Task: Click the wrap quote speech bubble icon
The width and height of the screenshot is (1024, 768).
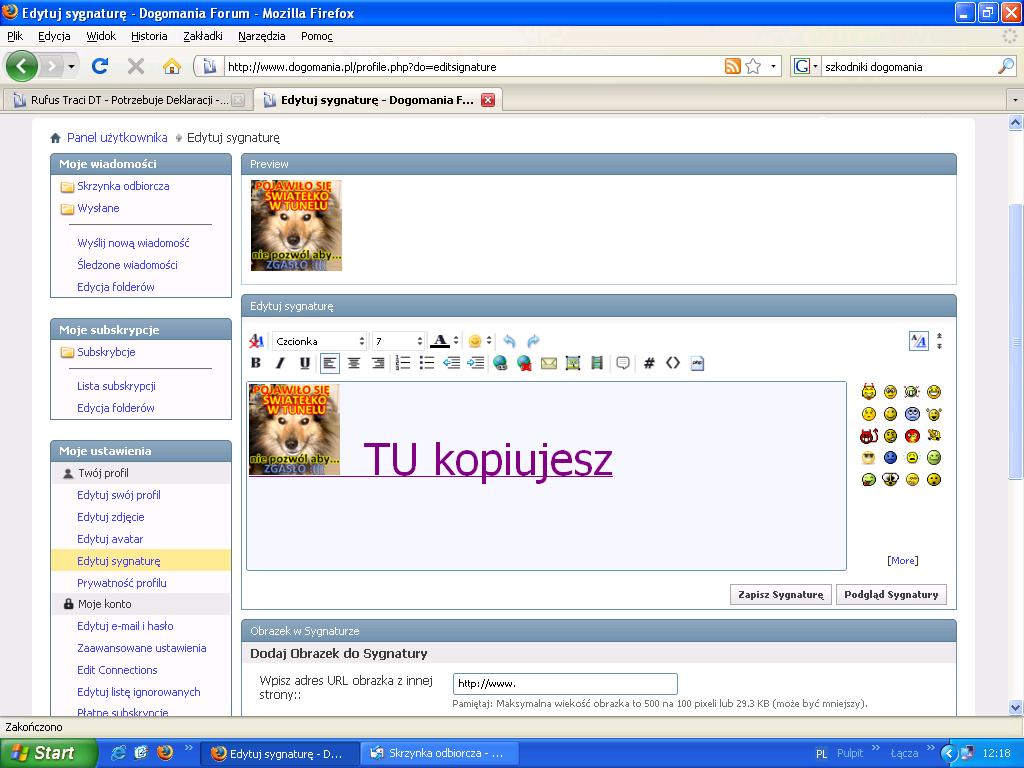Action: pyautogui.click(x=622, y=363)
